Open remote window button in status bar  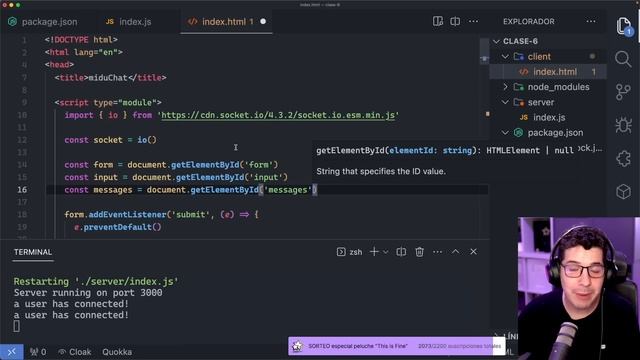tap(11, 352)
